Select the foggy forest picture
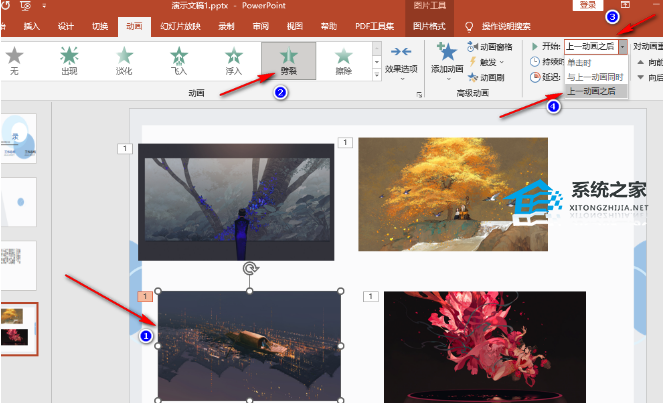The width and height of the screenshot is (664, 403). pos(236,202)
